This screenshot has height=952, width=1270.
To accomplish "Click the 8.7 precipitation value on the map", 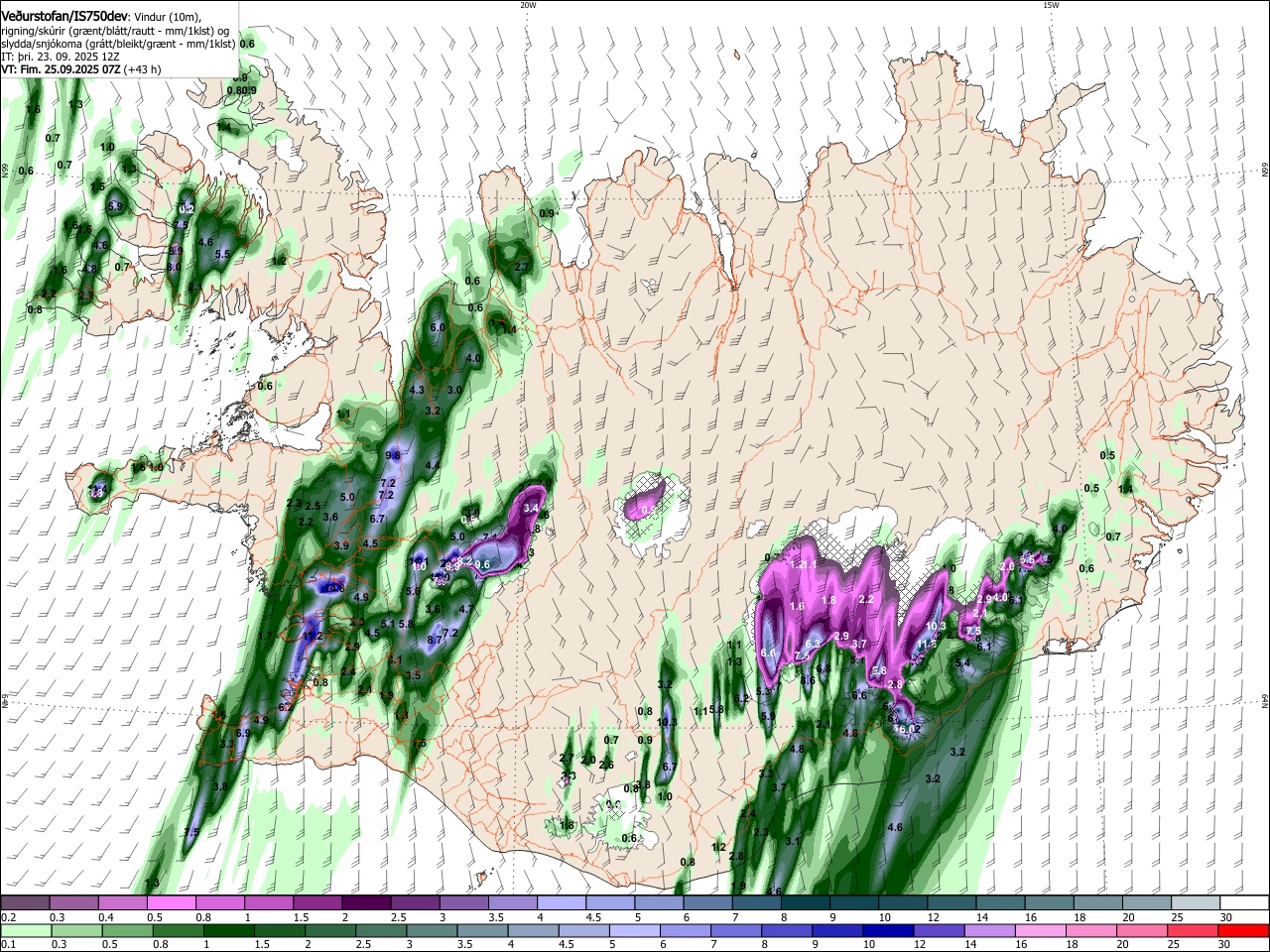I will pos(435,640).
